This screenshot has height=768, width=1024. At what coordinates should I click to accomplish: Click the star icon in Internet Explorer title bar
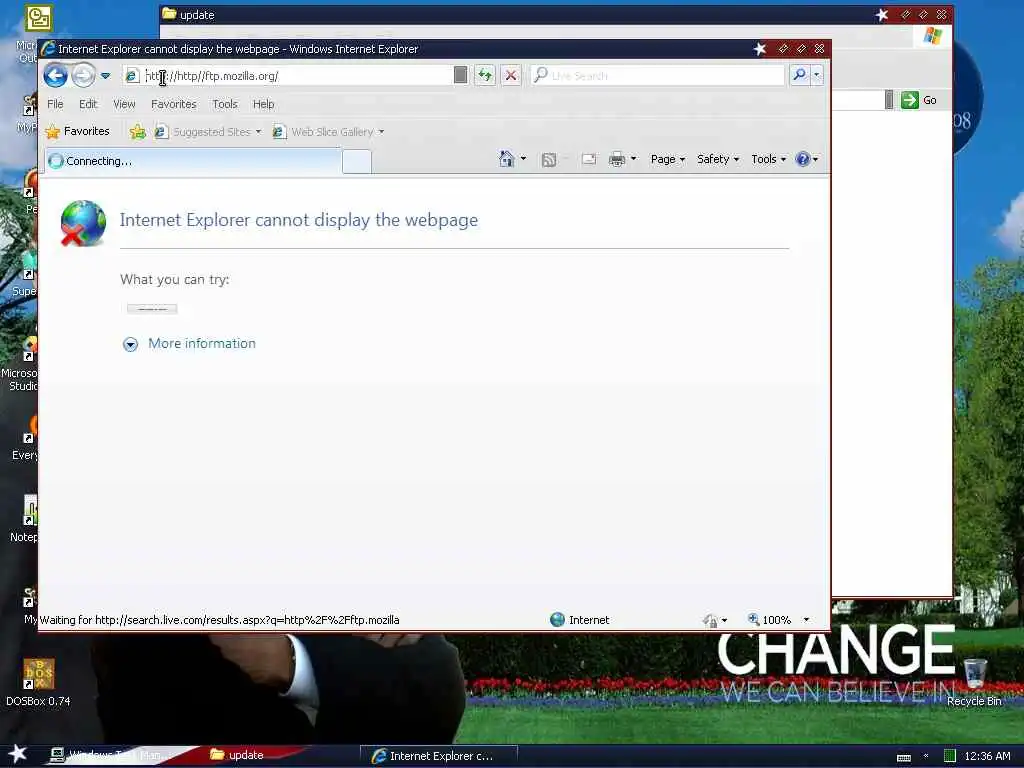click(760, 48)
